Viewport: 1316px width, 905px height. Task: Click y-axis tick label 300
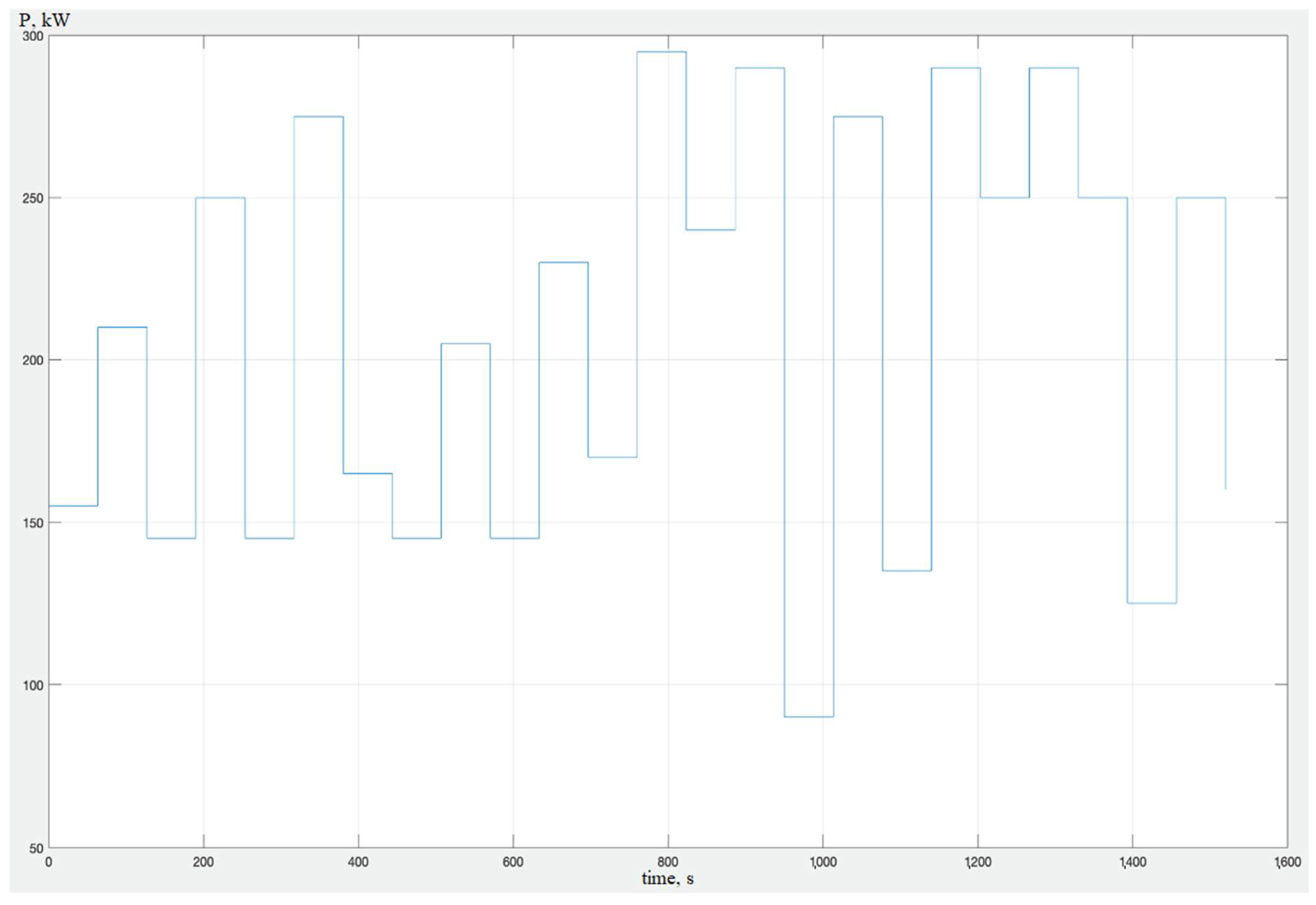point(33,36)
